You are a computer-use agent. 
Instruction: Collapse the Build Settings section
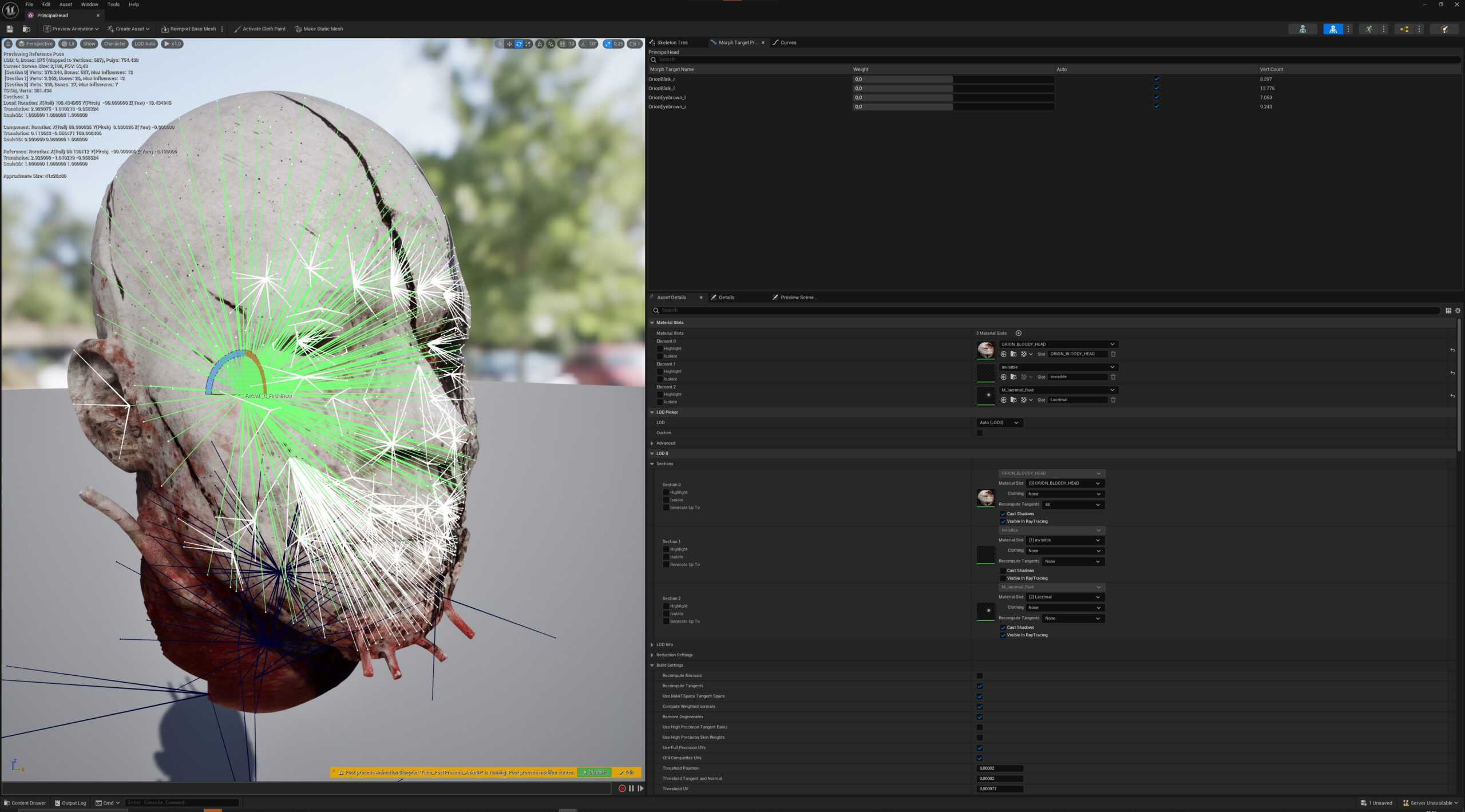click(x=652, y=666)
